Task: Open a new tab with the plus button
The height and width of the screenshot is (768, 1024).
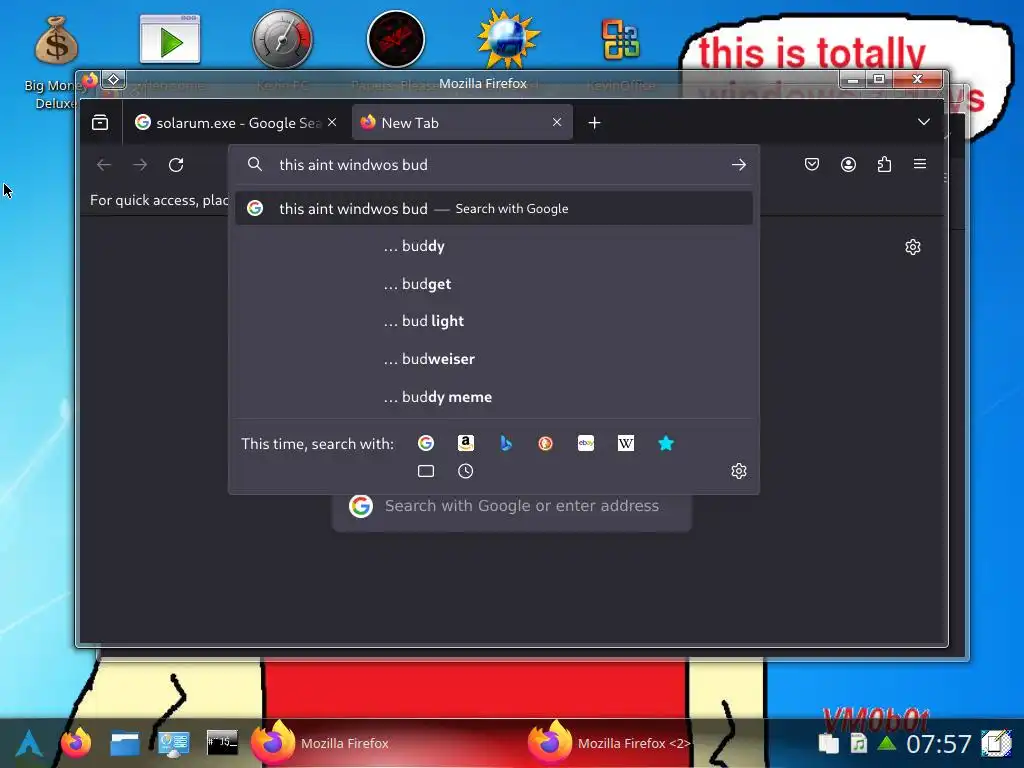Action: (x=594, y=122)
